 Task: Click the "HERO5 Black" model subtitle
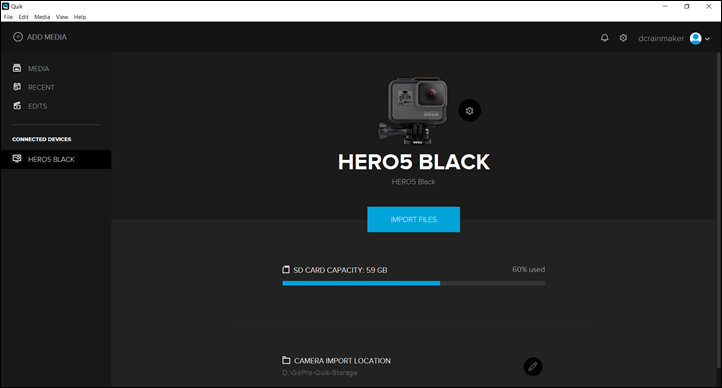coord(413,182)
